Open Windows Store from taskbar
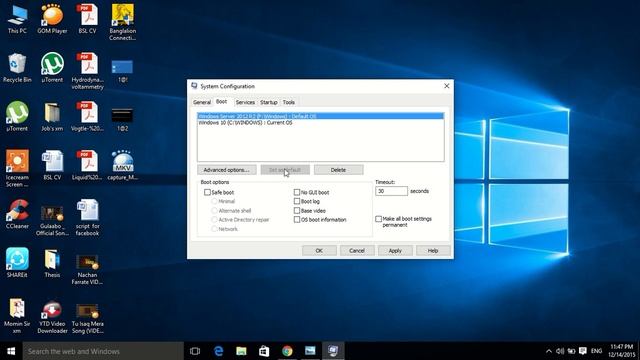The width and height of the screenshot is (640, 360). pos(264,351)
